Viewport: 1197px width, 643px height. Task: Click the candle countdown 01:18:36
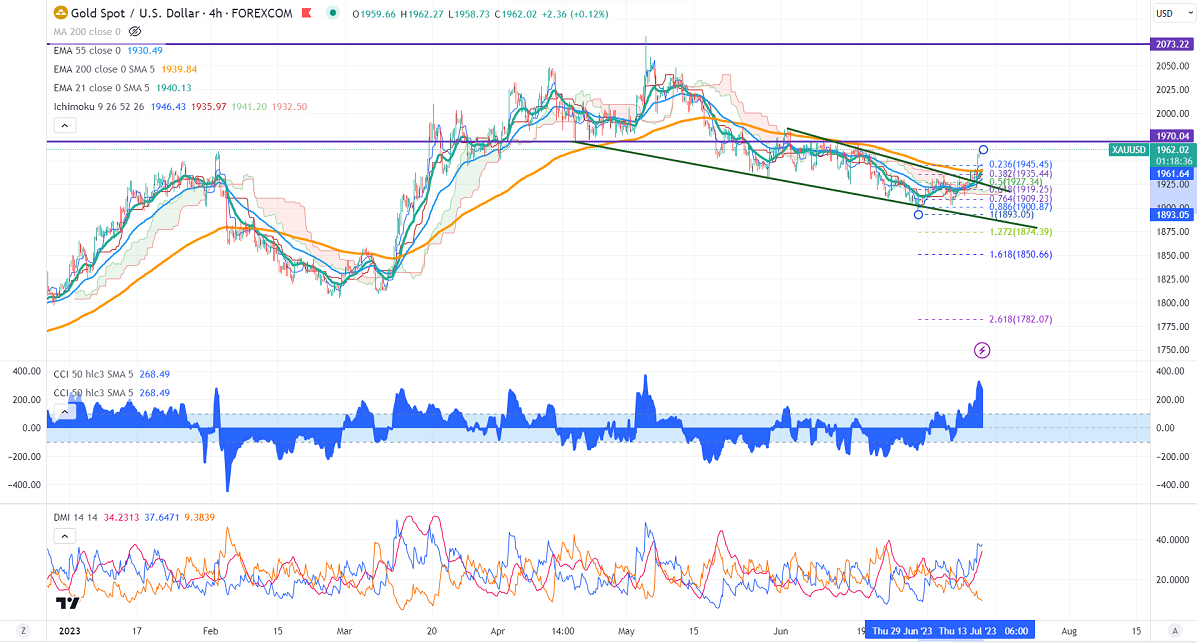click(1172, 162)
